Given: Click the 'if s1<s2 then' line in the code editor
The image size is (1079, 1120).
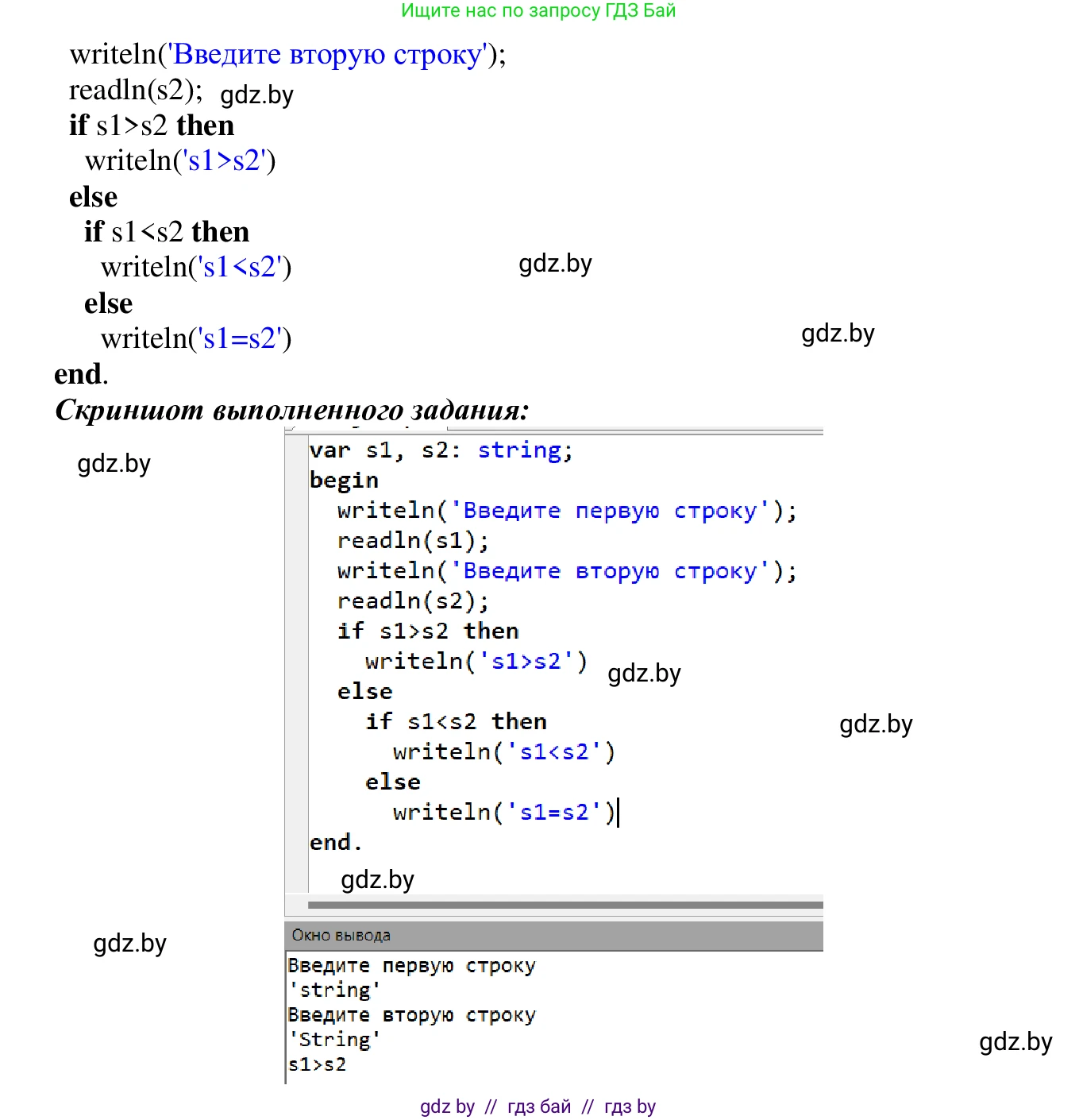Looking at the screenshot, I should (456, 722).
